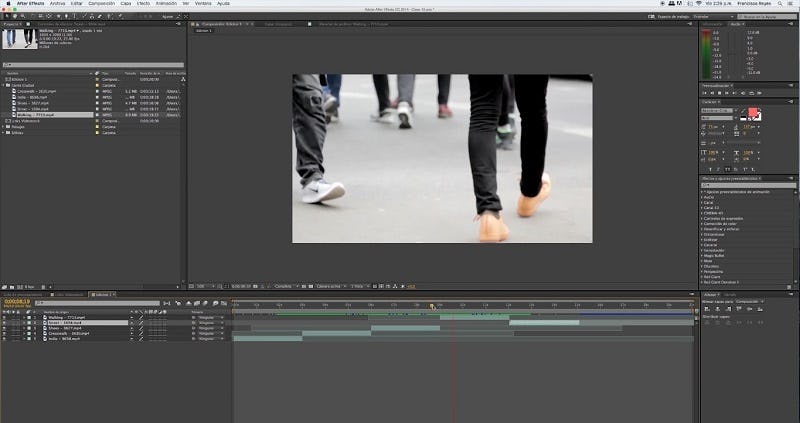Select the Unified Camera tool

pyautogui.click(x=40, y=16)
